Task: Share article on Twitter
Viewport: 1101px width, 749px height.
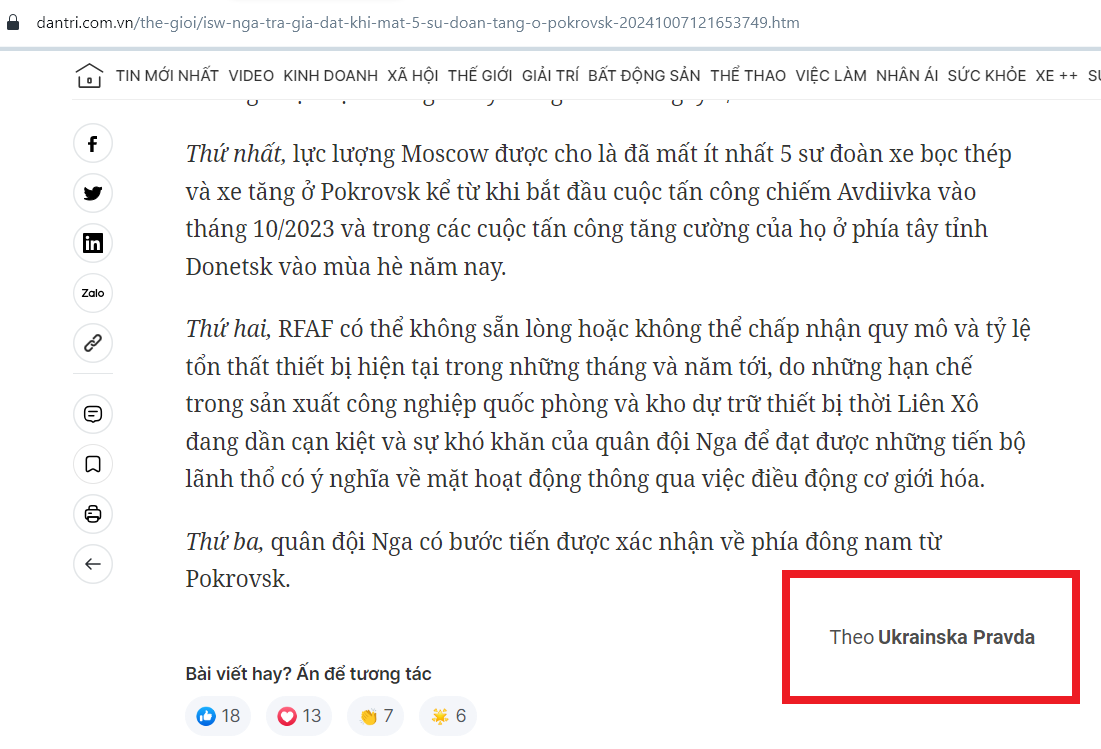Action: (x=93, y=193)
